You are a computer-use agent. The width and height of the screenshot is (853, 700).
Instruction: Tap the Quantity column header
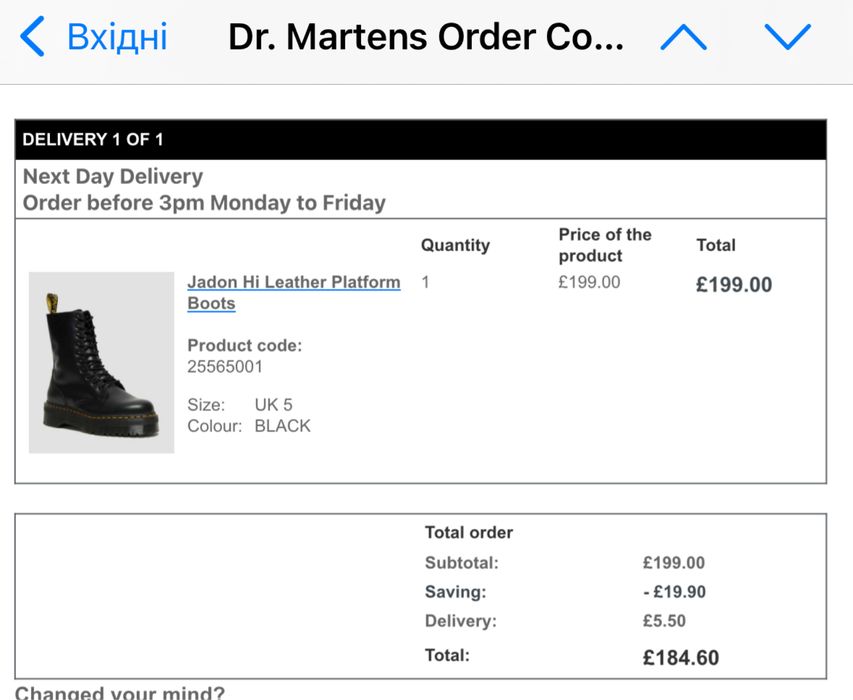coord(455,245)
